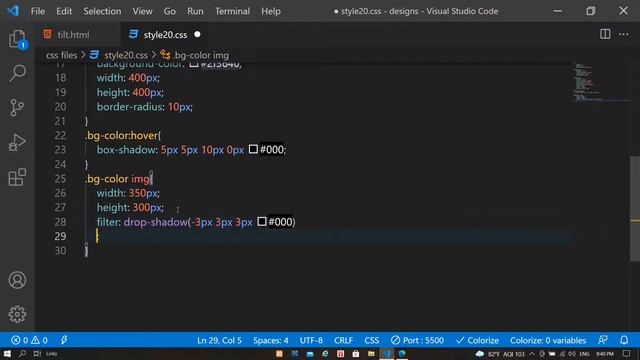Open the Edit menu
The width and height of the screenshot is (640, 360).
click(64, 11)
